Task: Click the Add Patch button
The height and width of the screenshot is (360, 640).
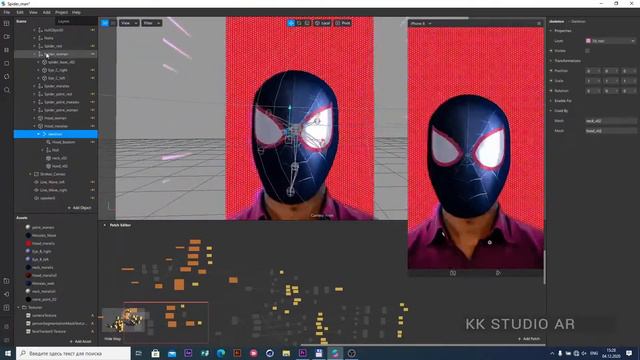Action: click(529, 339)
